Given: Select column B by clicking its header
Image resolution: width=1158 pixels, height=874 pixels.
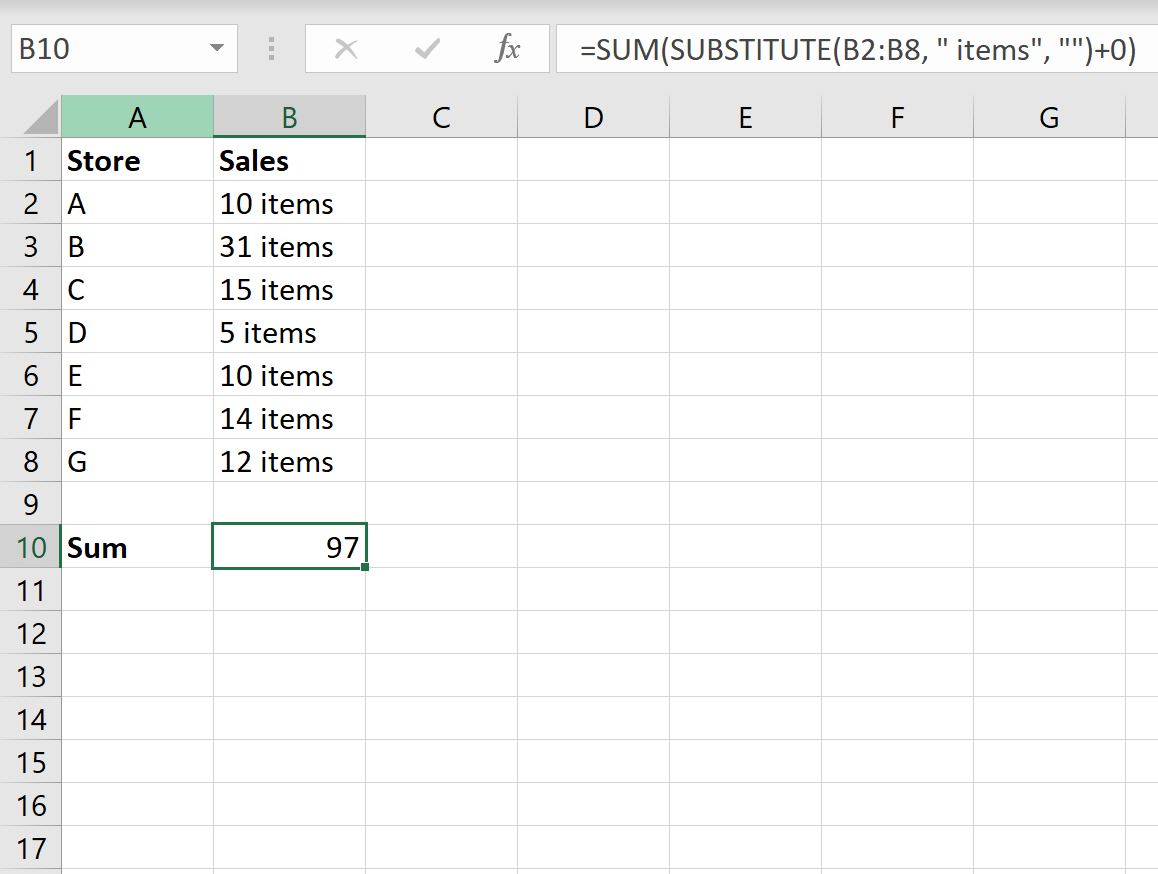Looking at the screenshot, I should [x=289, y=116].
